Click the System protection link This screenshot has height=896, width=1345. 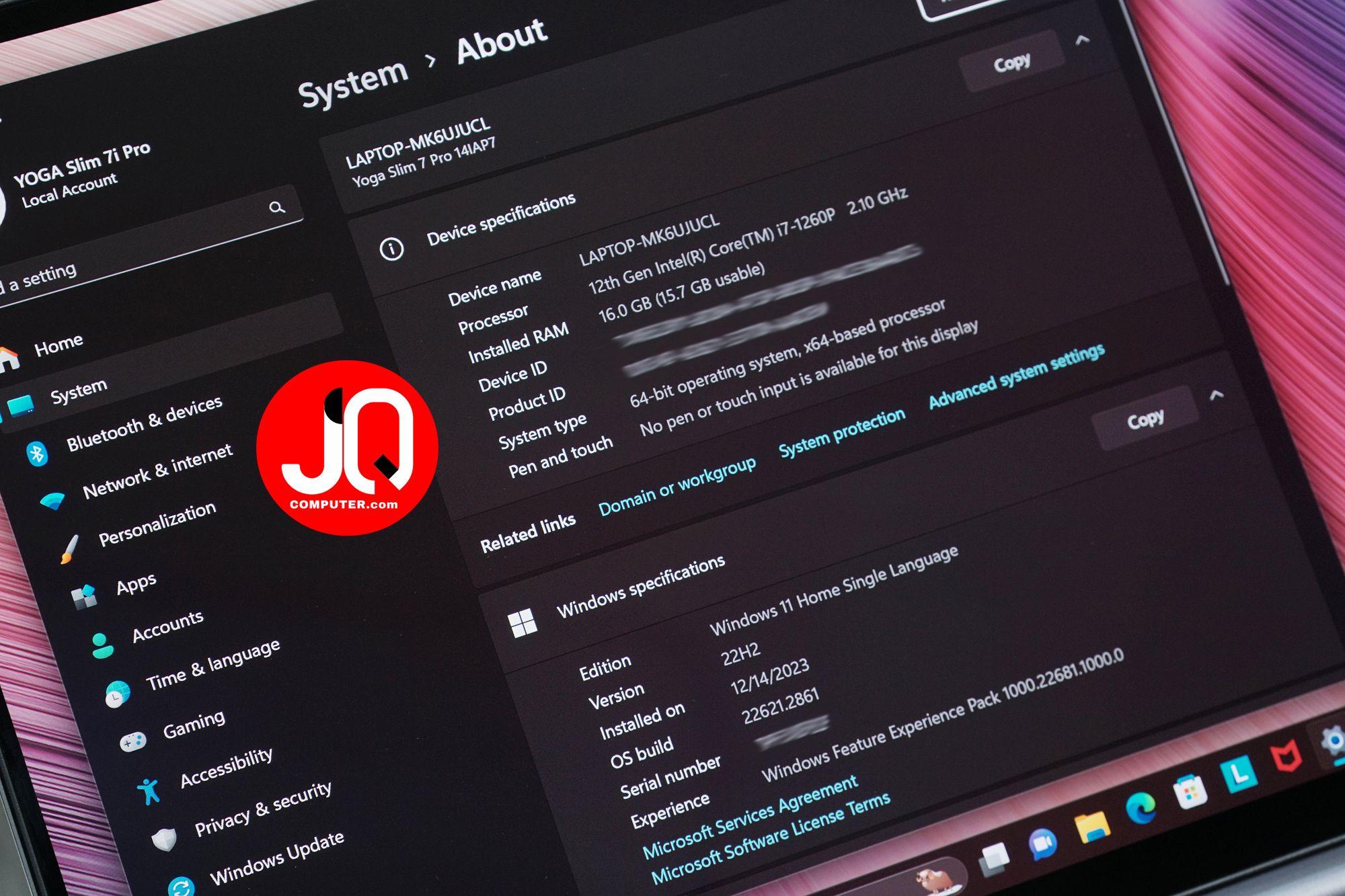(x=842, y=433)
